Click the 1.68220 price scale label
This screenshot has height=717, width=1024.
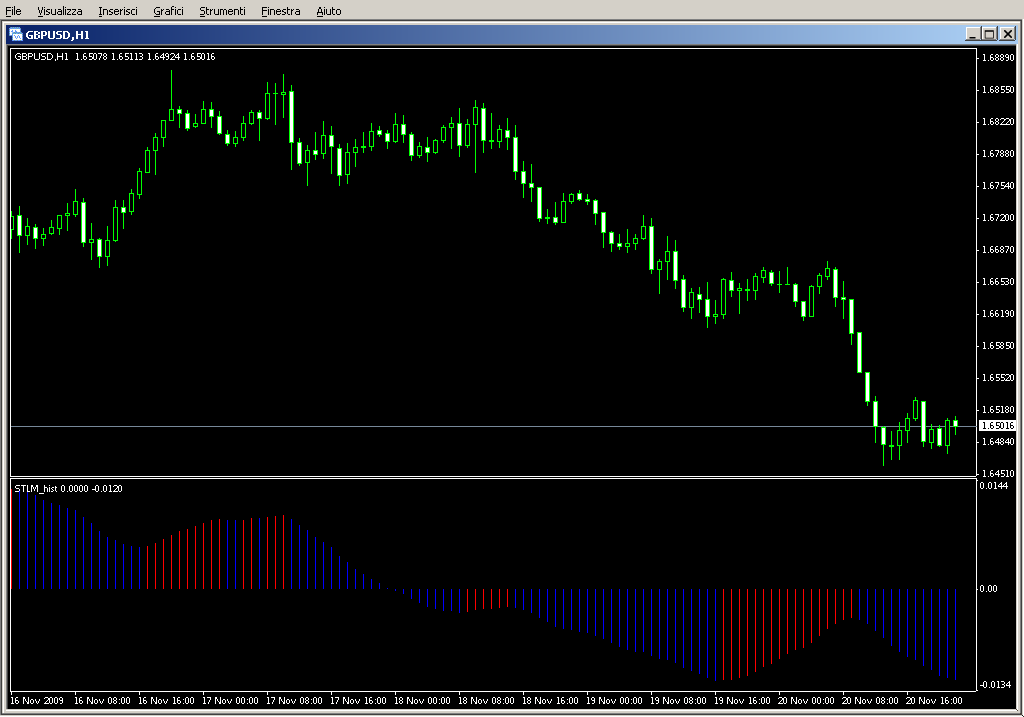pyautogui.click(x=999, y=121)
